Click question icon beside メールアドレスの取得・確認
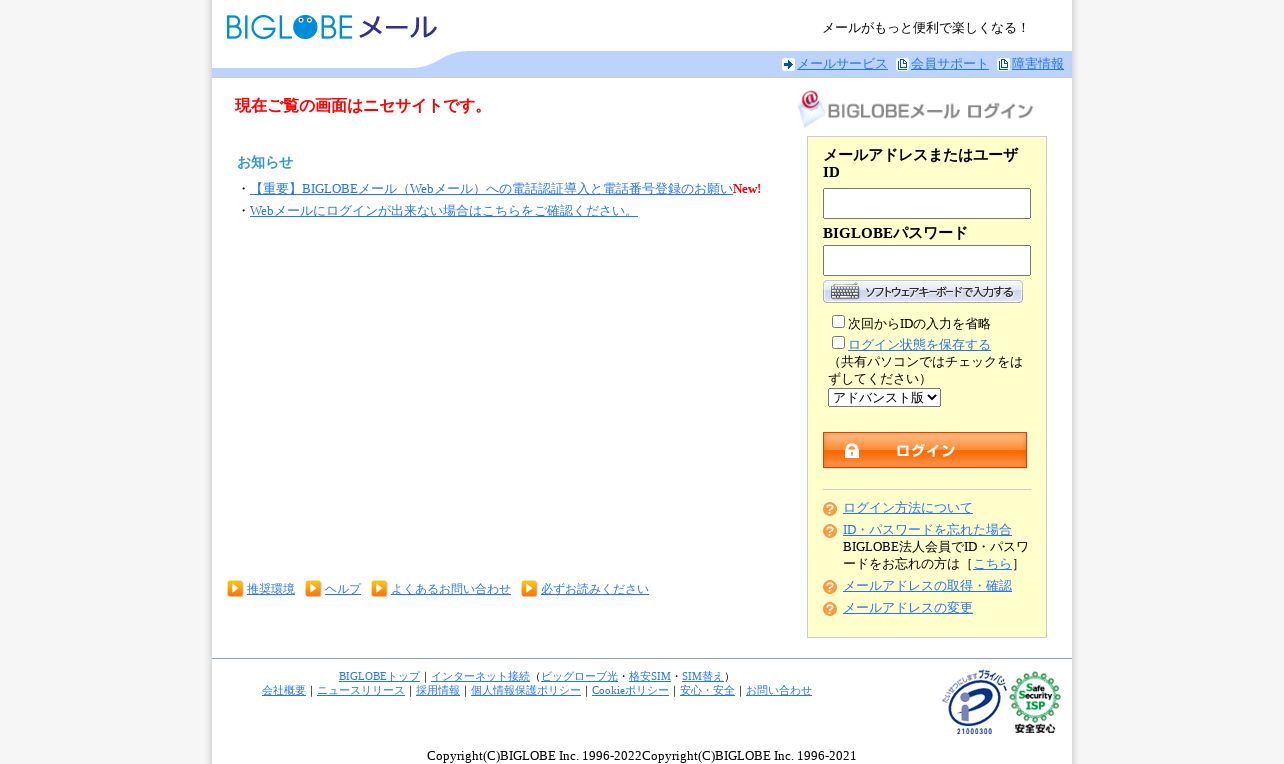1284x764 pixels. (x=830, y=587)
